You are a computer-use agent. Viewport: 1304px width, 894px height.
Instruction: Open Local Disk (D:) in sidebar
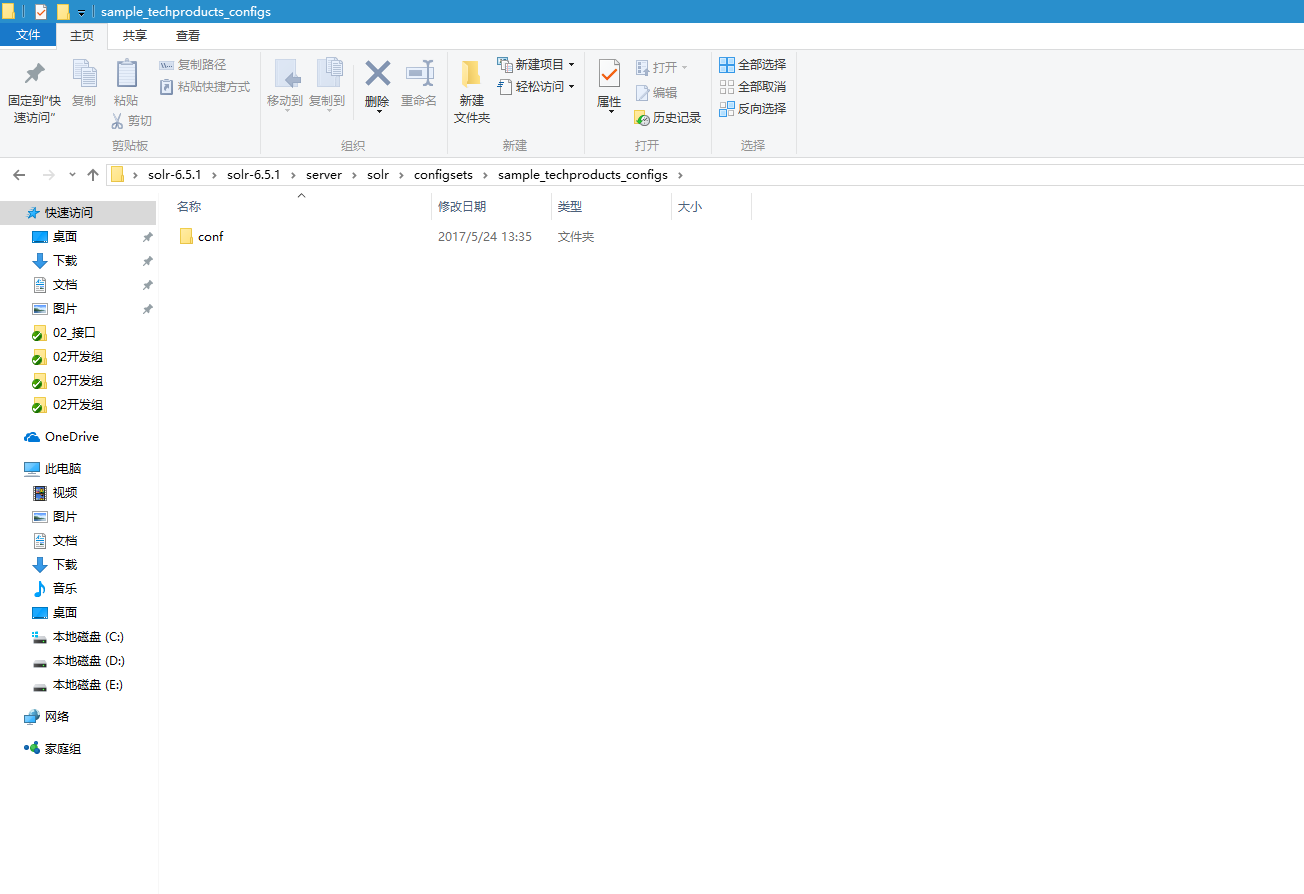pos(78,661)
